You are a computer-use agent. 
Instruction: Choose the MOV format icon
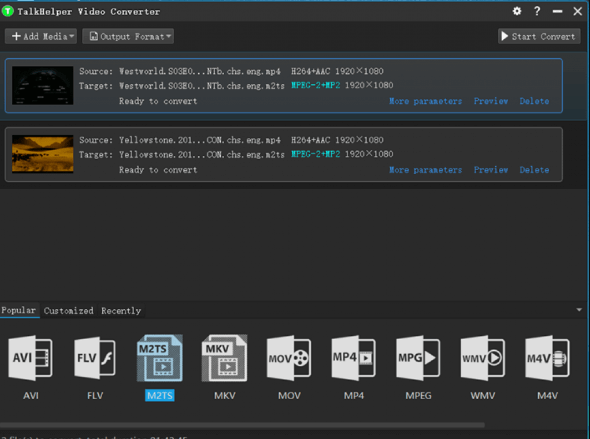pyautogui.click(x=289, y=358)
